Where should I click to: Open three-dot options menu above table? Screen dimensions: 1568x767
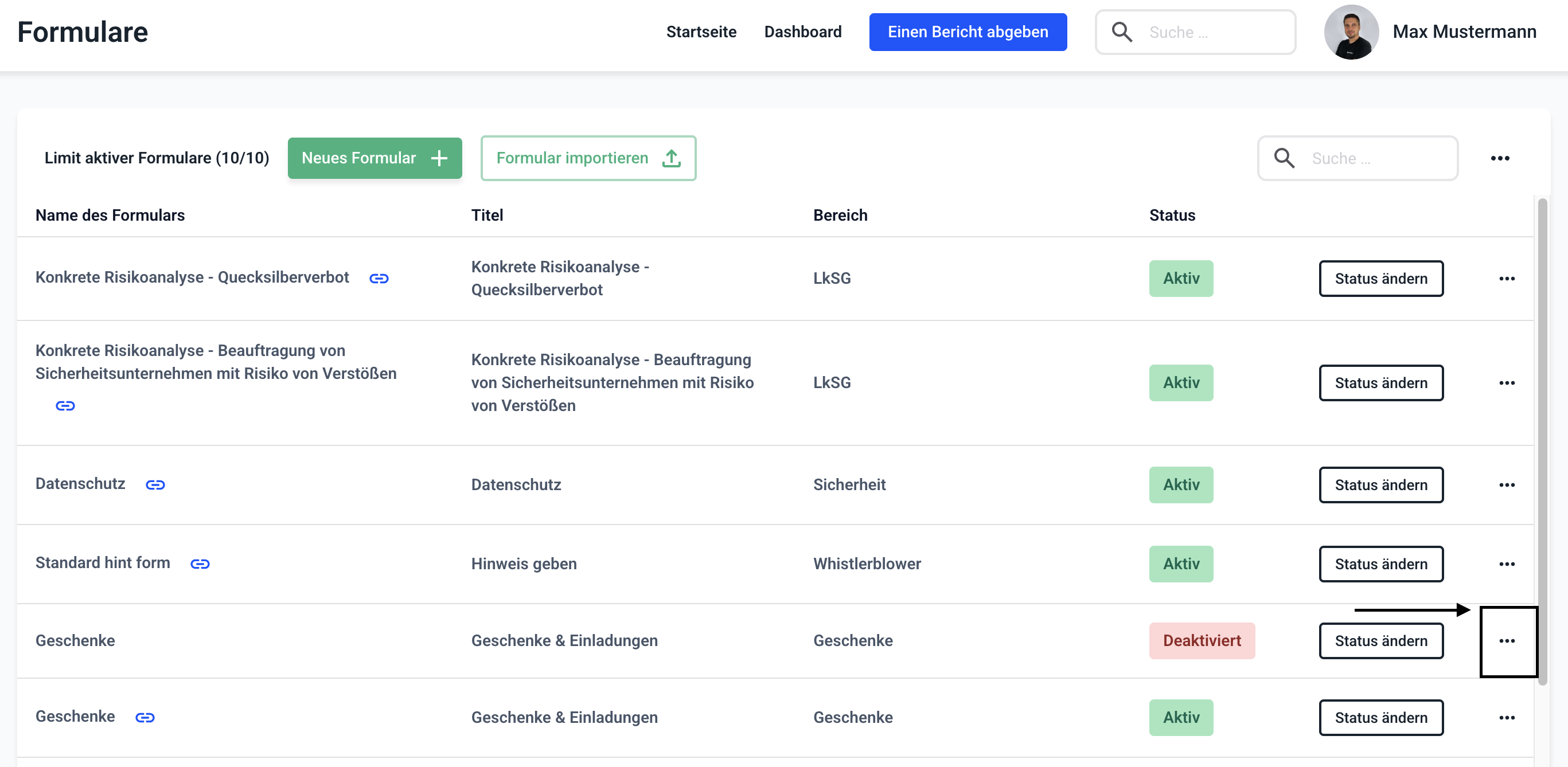click(1499, 158)
